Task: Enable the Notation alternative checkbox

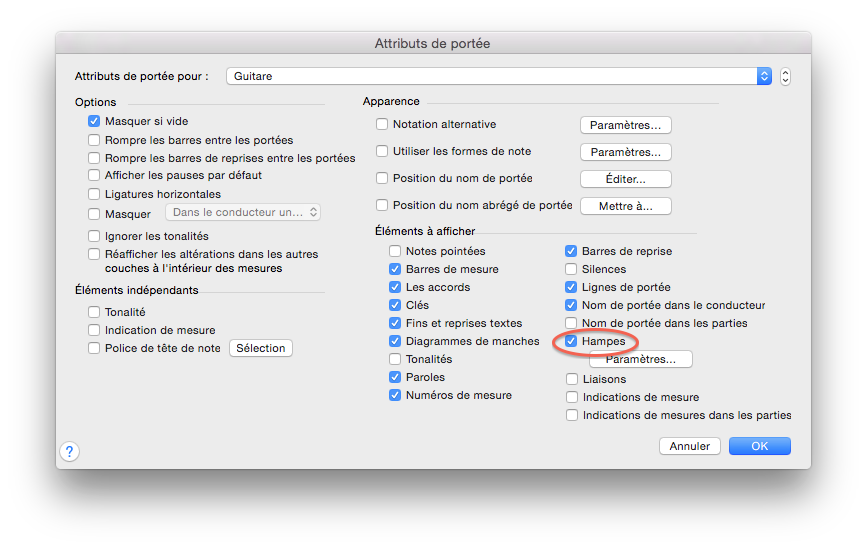Action: (382, 125)
